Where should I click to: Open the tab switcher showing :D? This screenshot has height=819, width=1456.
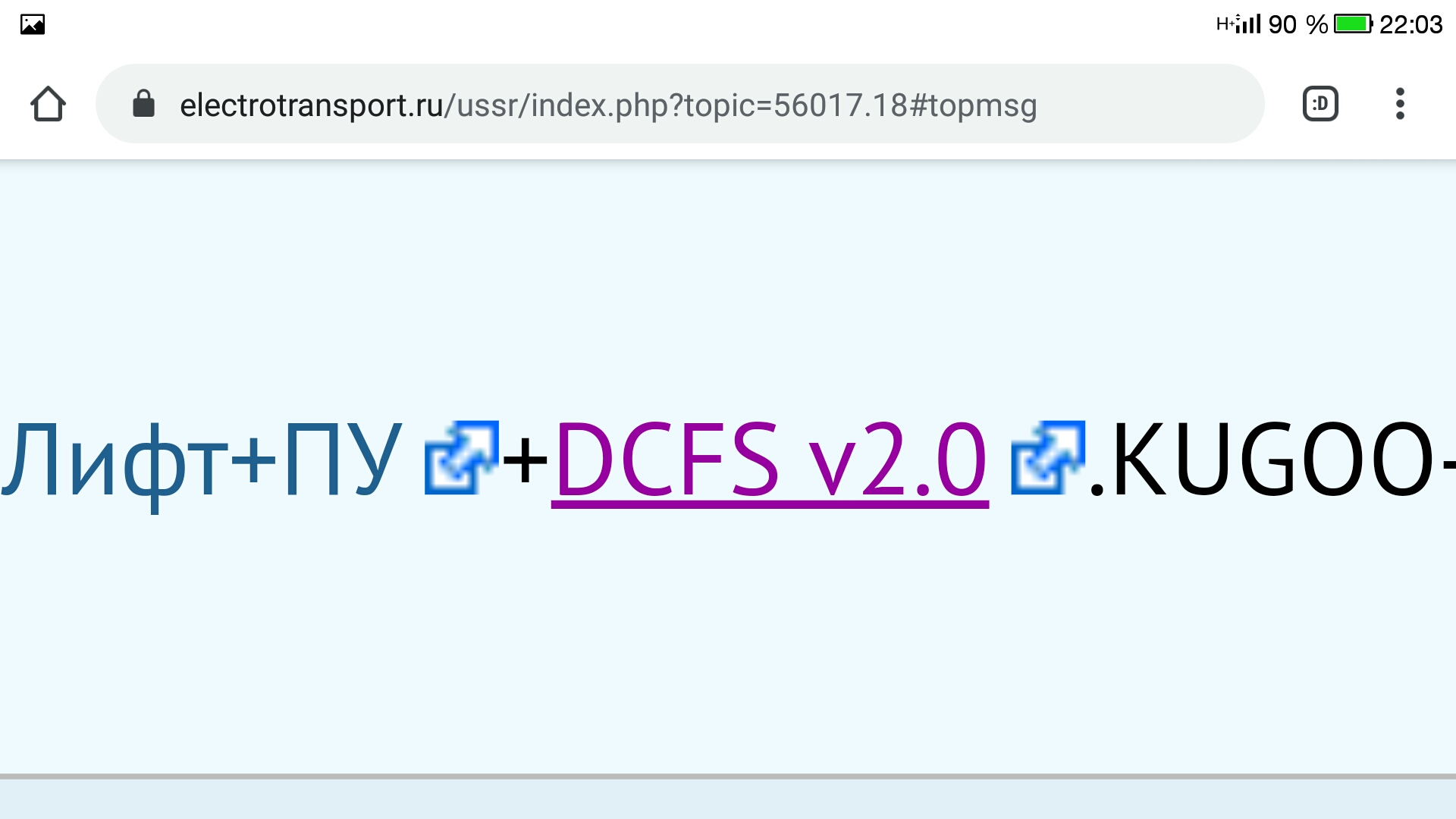tap(1320, 104)
